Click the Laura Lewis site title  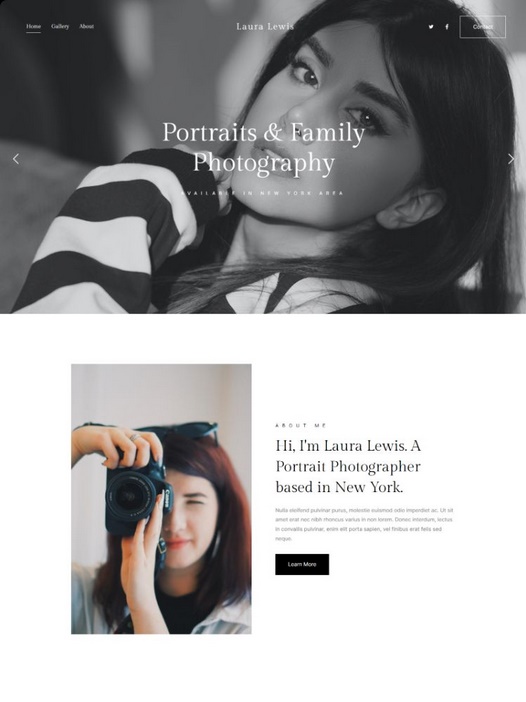tap(265, 27)
